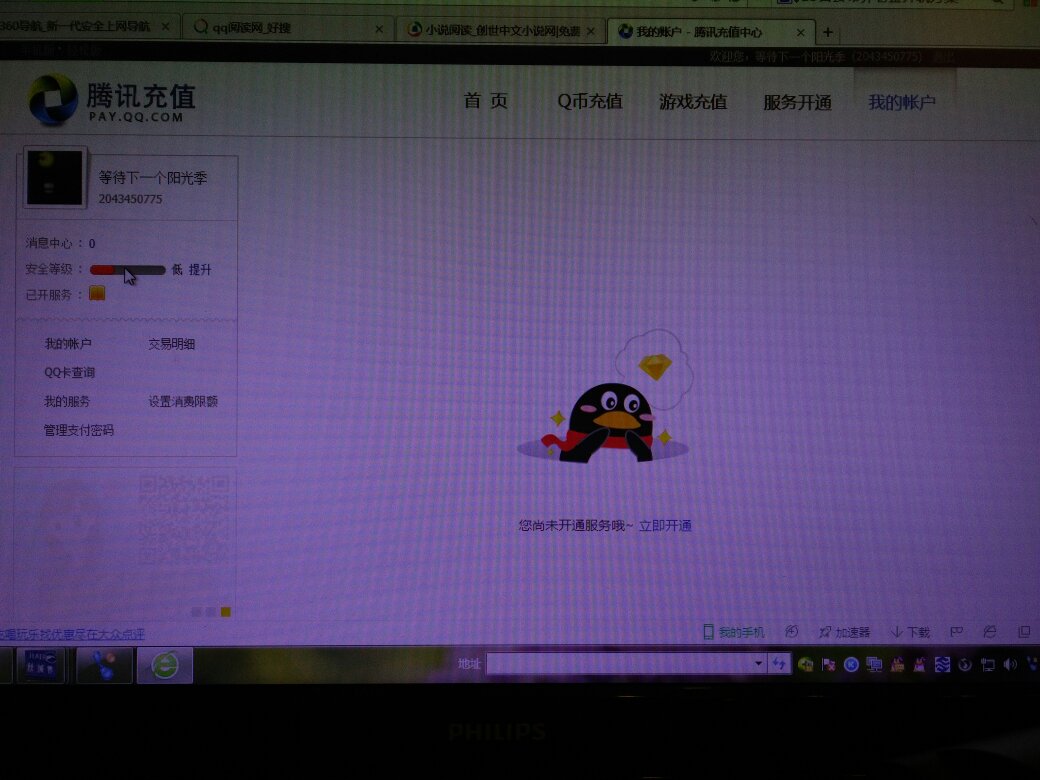
Task: Click the circular icon after 我的手机
Action: [x=791, y=631]
